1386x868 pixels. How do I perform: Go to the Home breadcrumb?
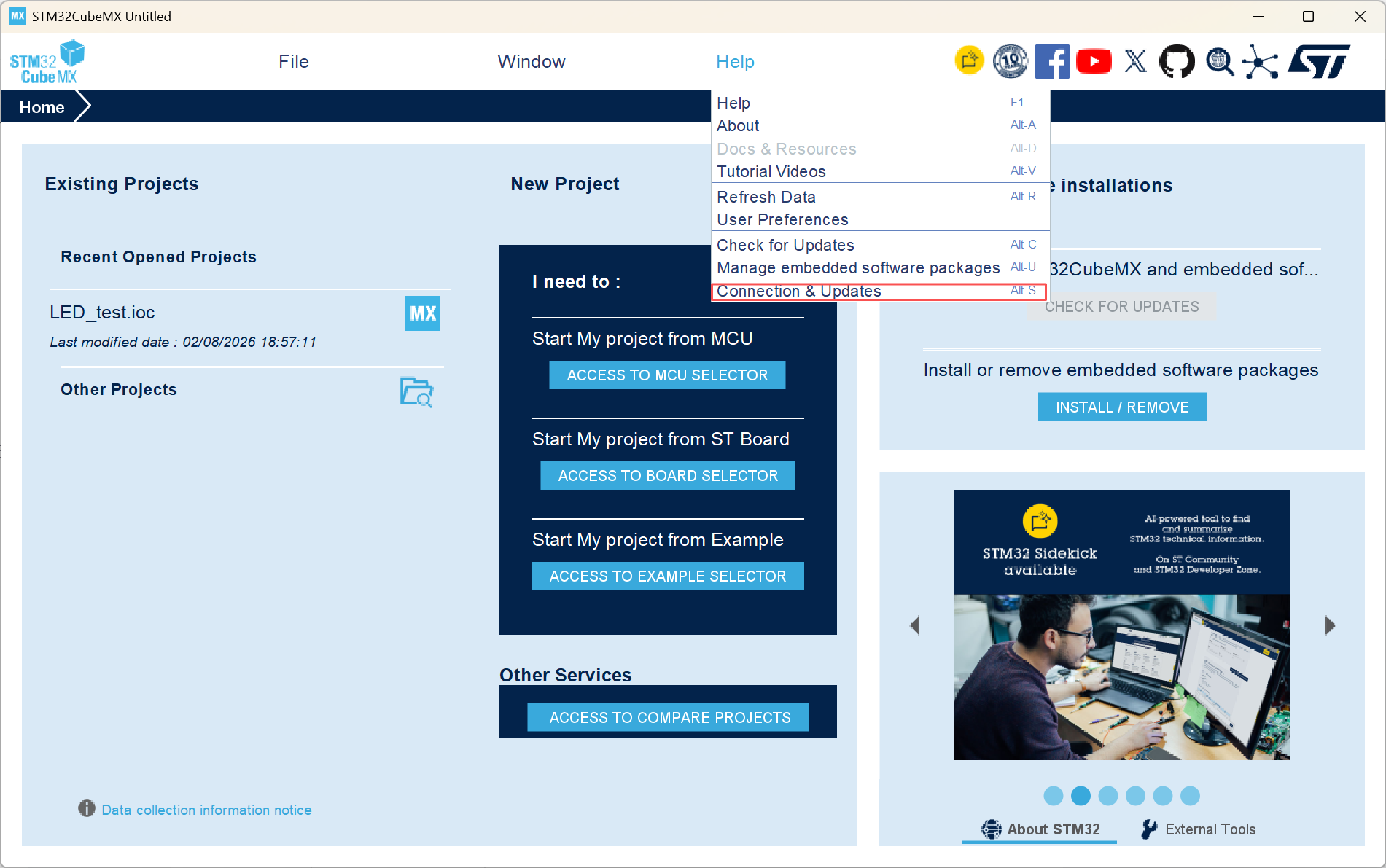pyautogui.click(x=42, y=107)
